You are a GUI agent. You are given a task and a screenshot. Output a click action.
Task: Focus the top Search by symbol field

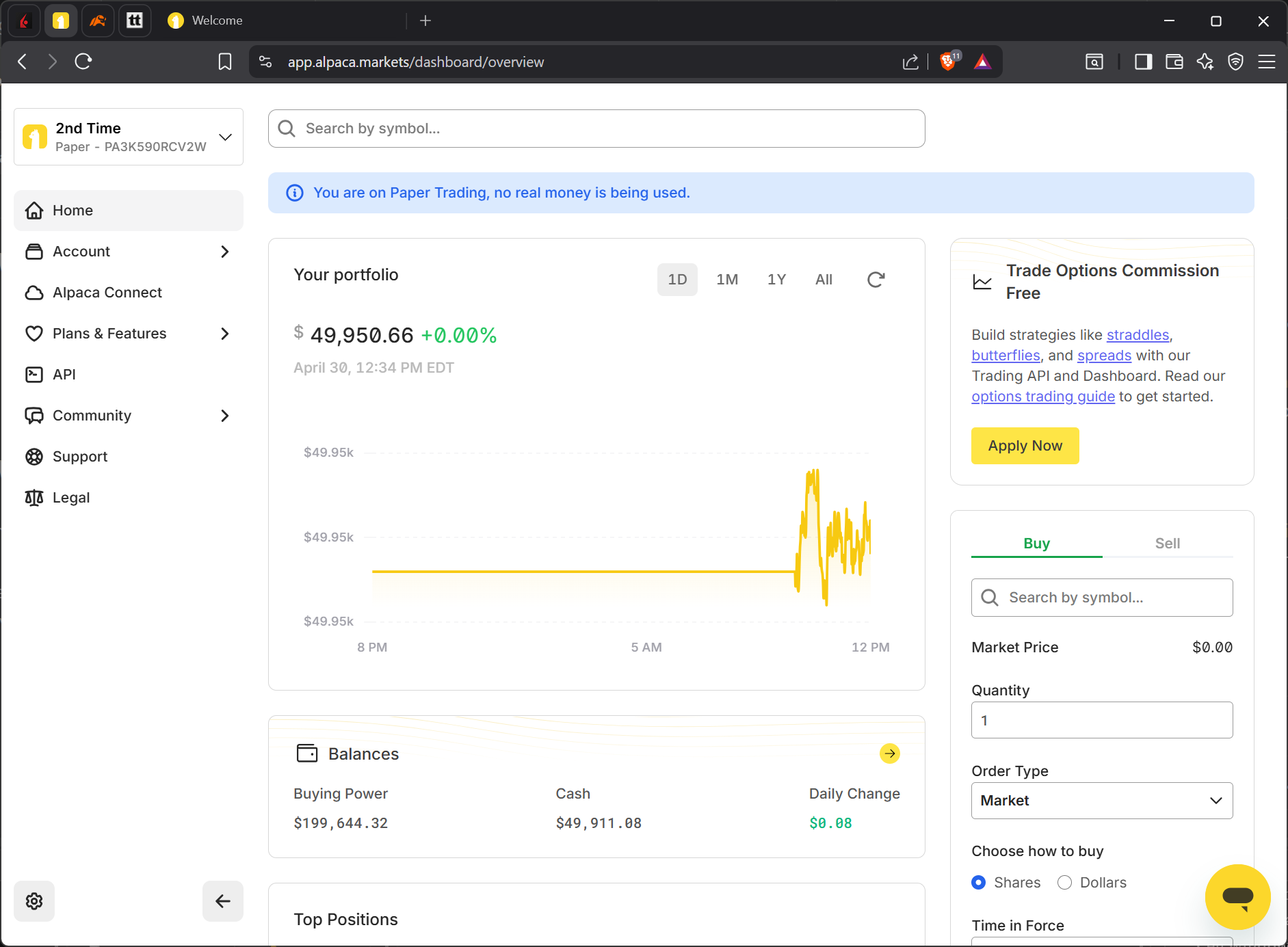pyautogui.click(x=596, y=129)
